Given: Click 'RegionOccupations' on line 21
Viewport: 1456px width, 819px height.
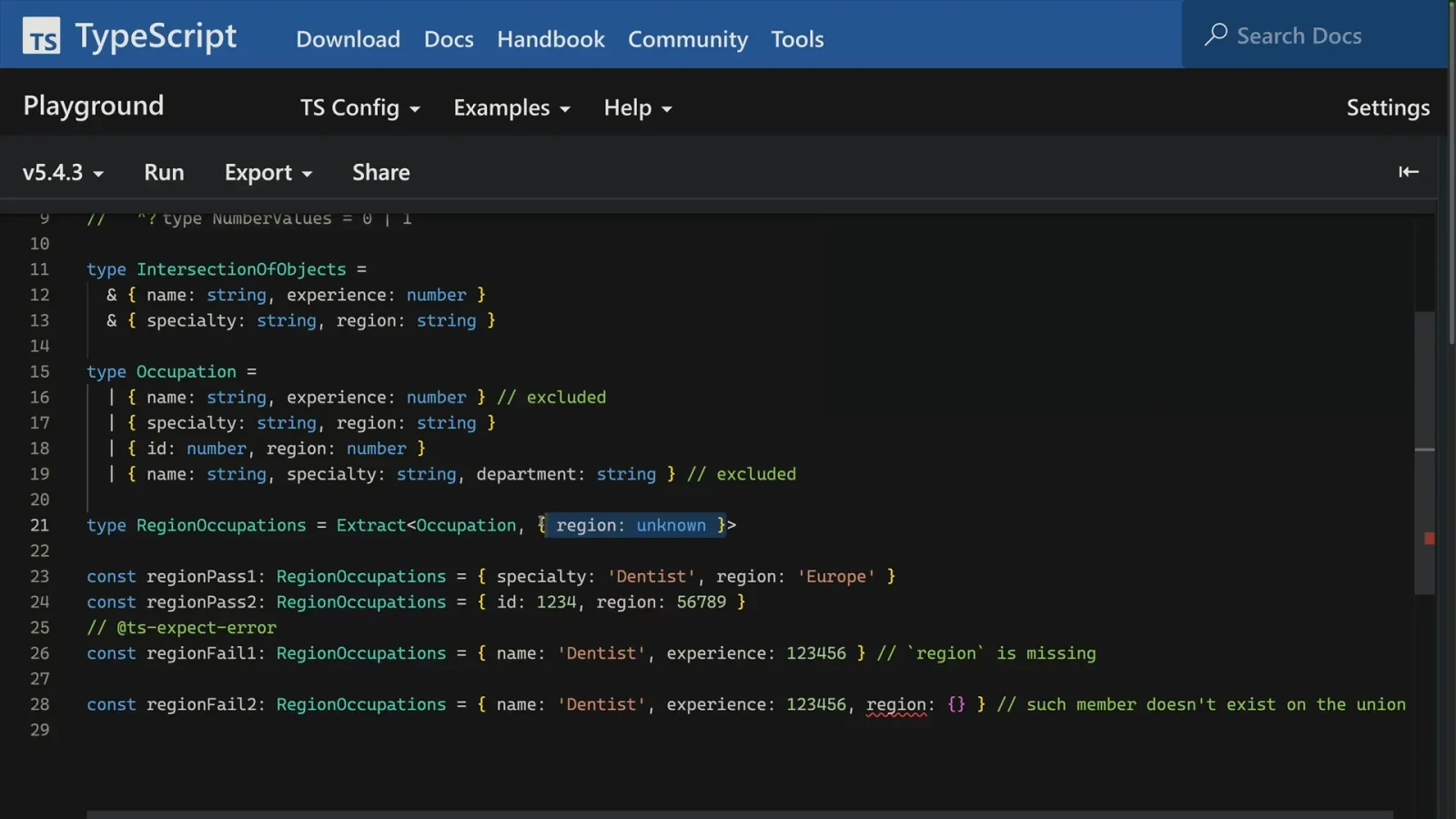Looking at the screenshot, I should 221,525.
